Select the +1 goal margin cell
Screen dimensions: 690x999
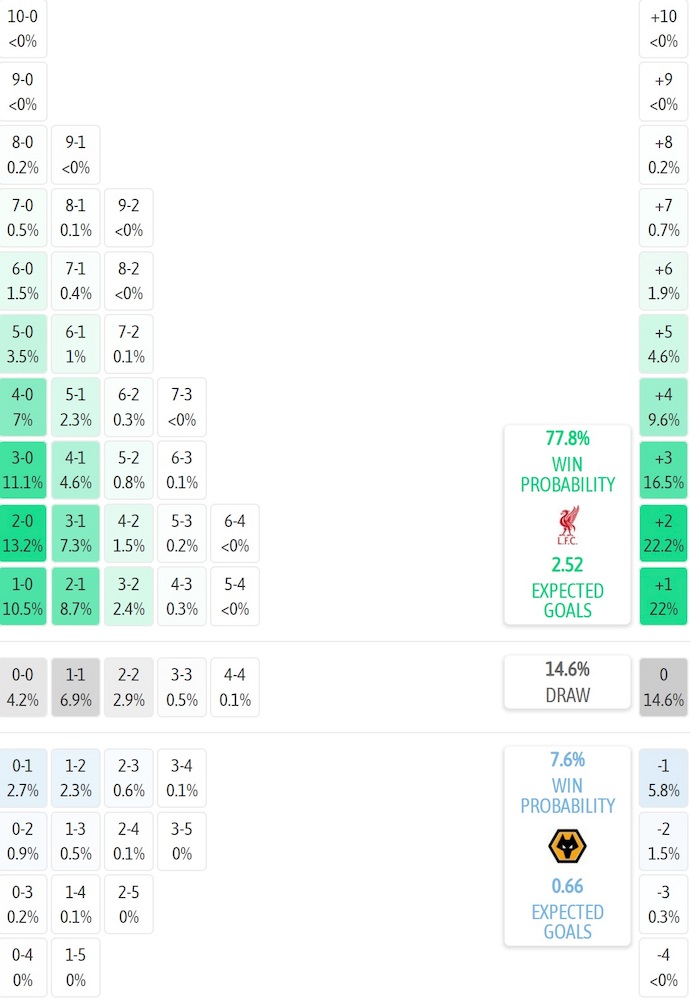coord(664,596)
